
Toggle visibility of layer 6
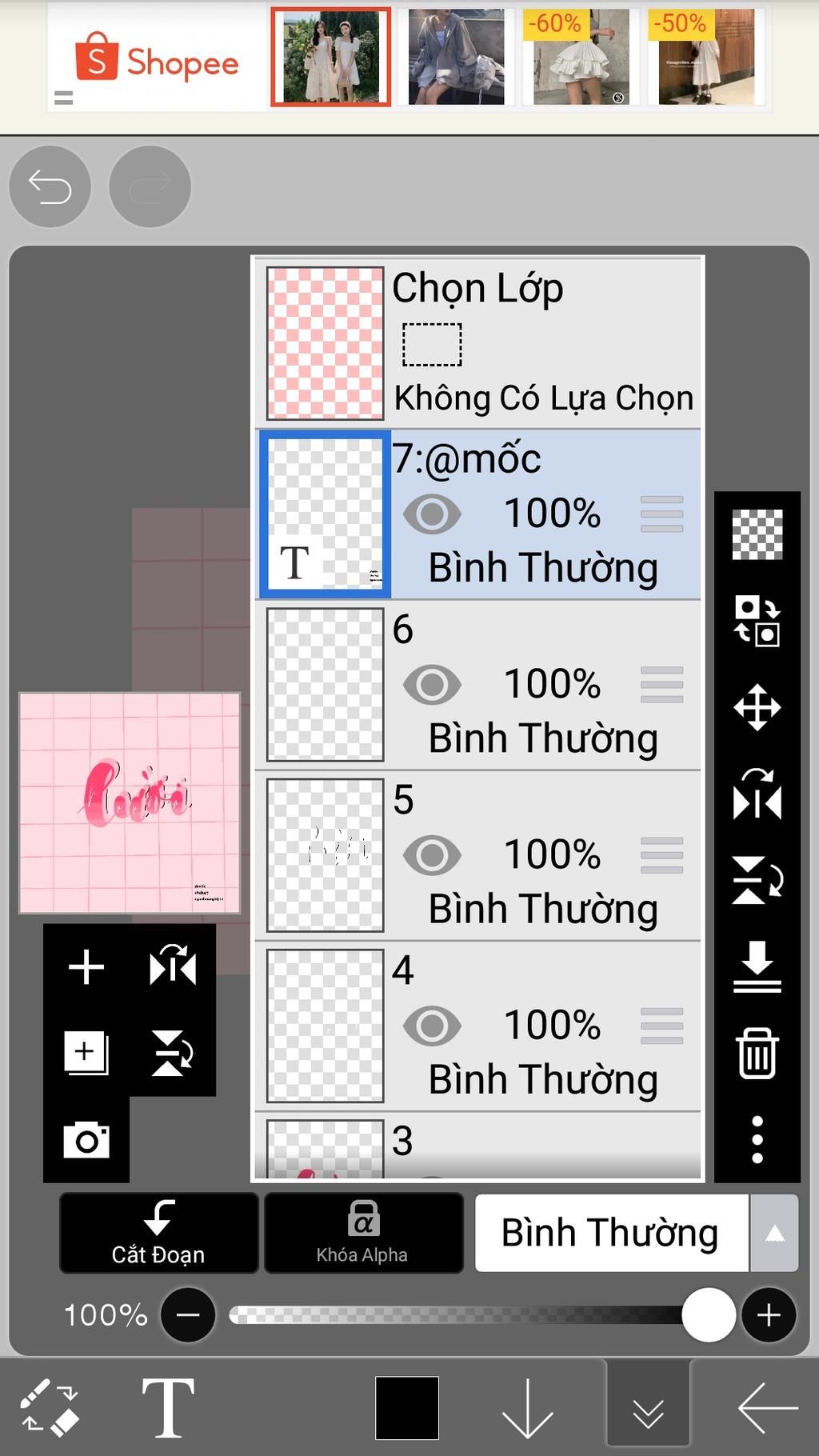click(432, 684)
